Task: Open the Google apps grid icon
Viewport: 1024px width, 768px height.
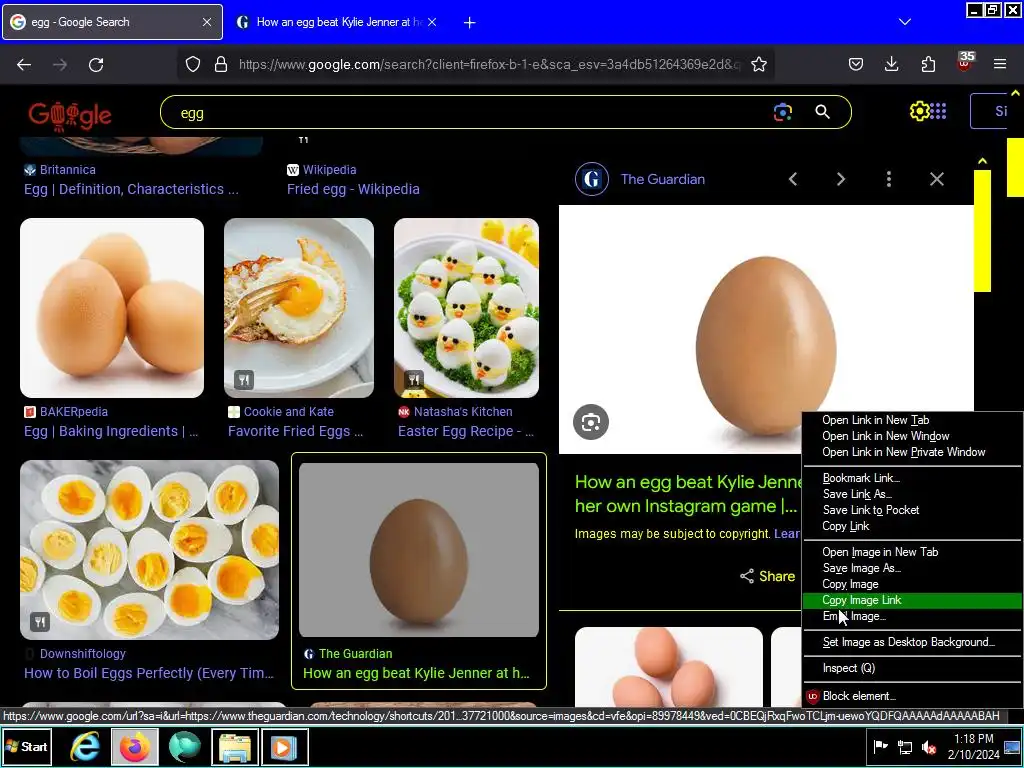Action: 938,111
